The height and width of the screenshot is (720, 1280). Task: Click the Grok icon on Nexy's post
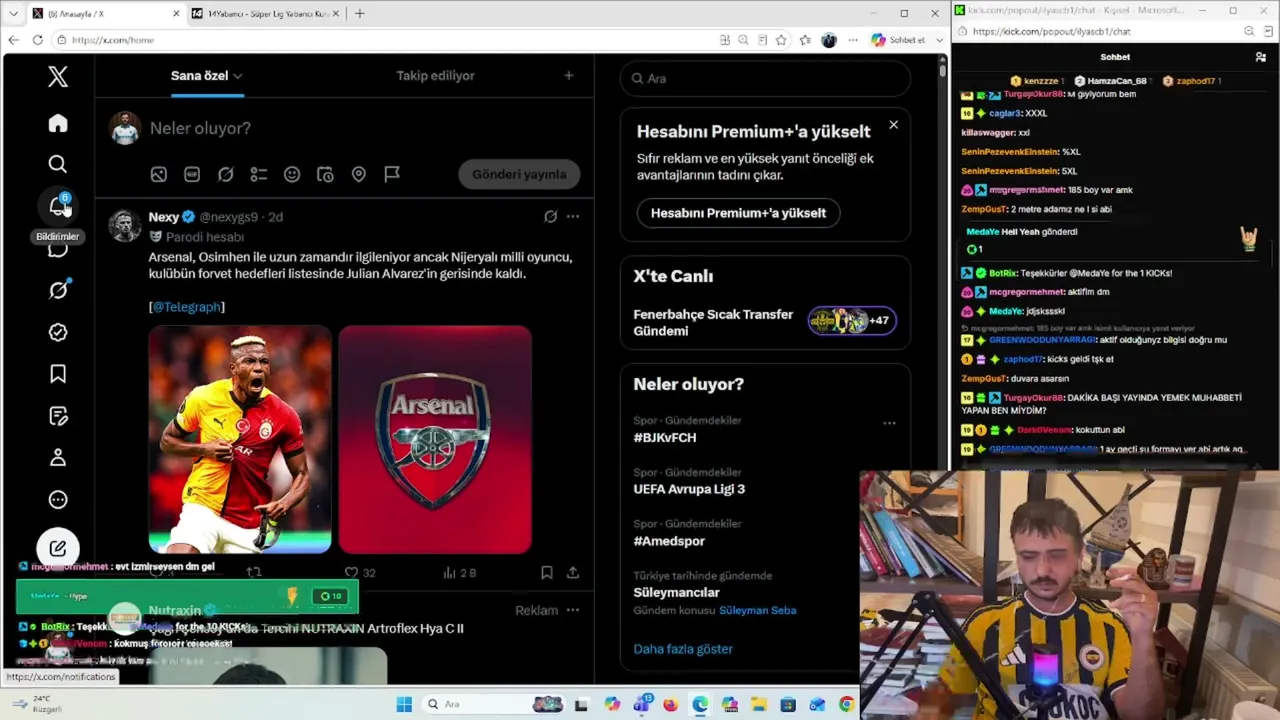click(x=550, y=216)
